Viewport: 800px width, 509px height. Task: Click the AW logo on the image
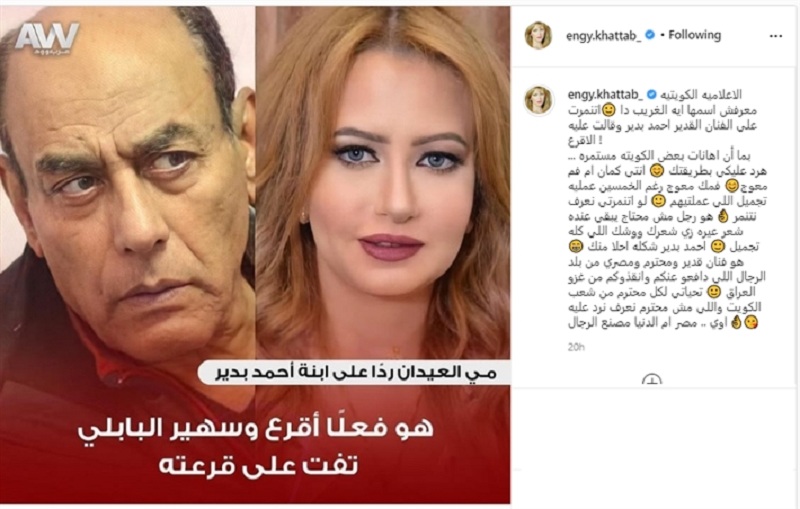pos(47,38)
